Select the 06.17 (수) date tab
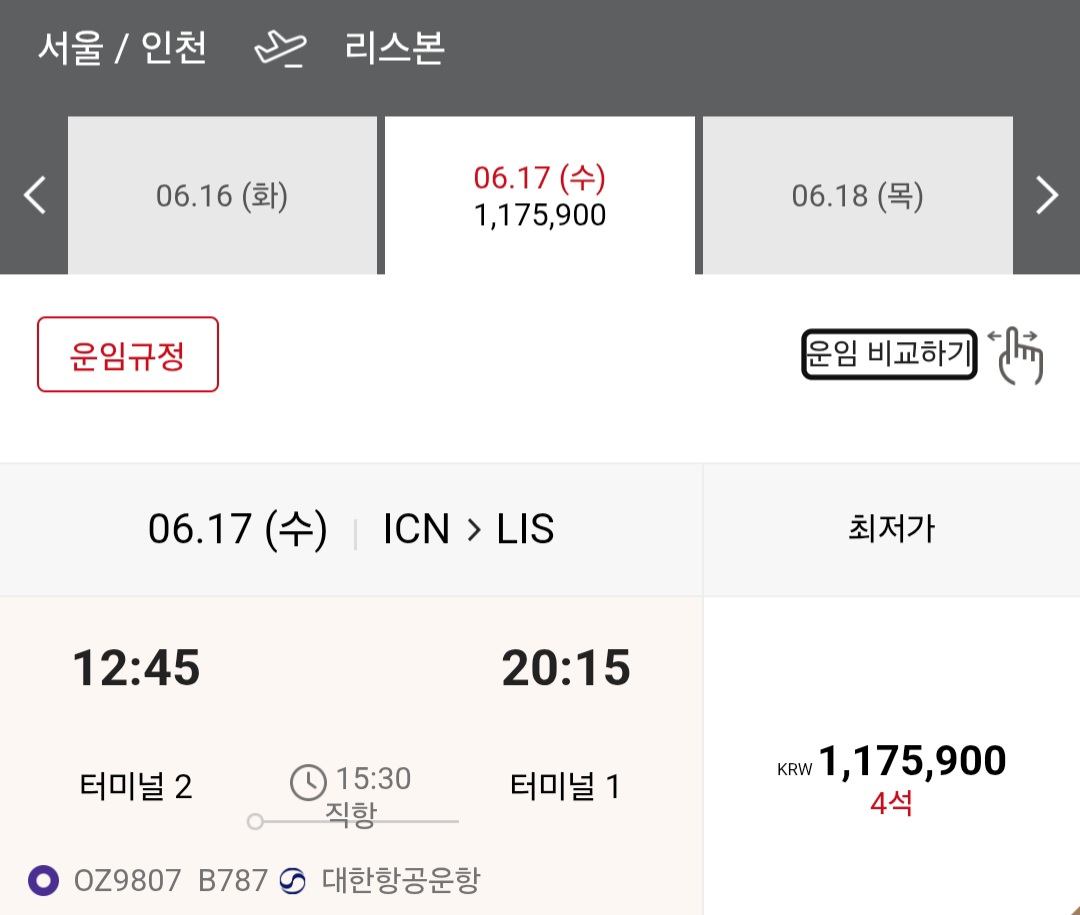 540,195
